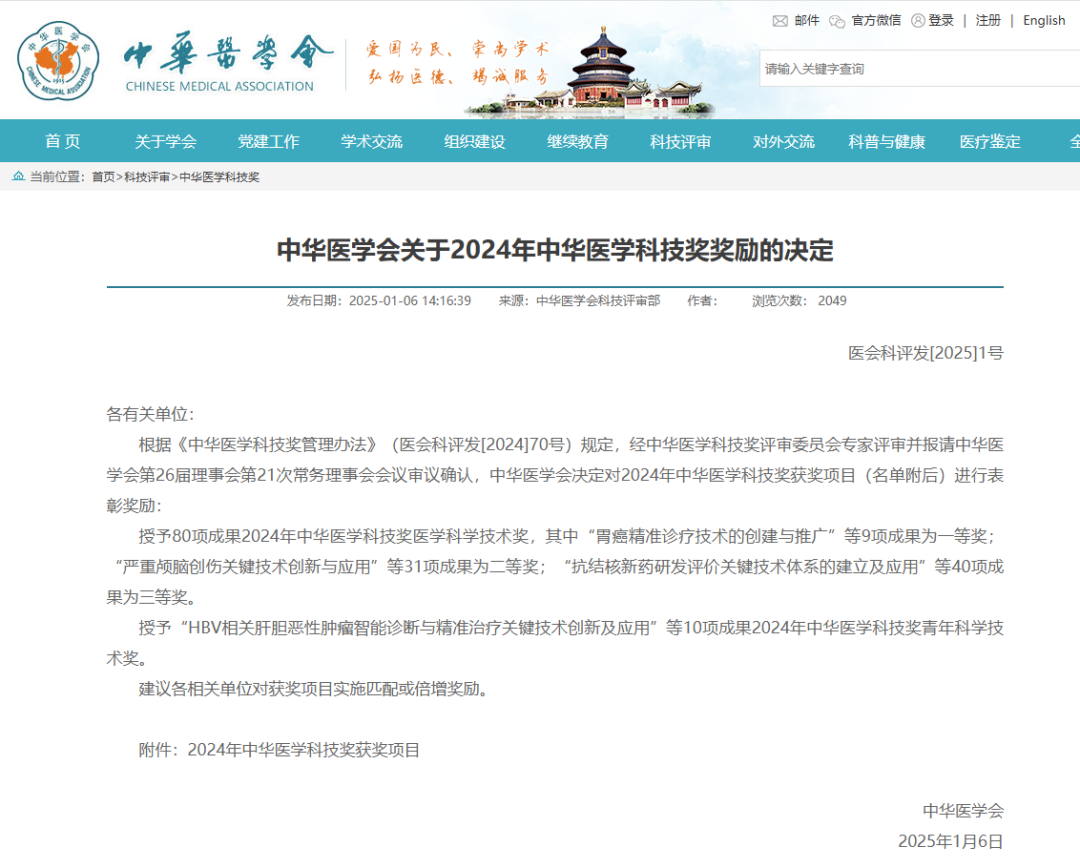
Task: Focus the keyword search input field
Action: [920, 68]
